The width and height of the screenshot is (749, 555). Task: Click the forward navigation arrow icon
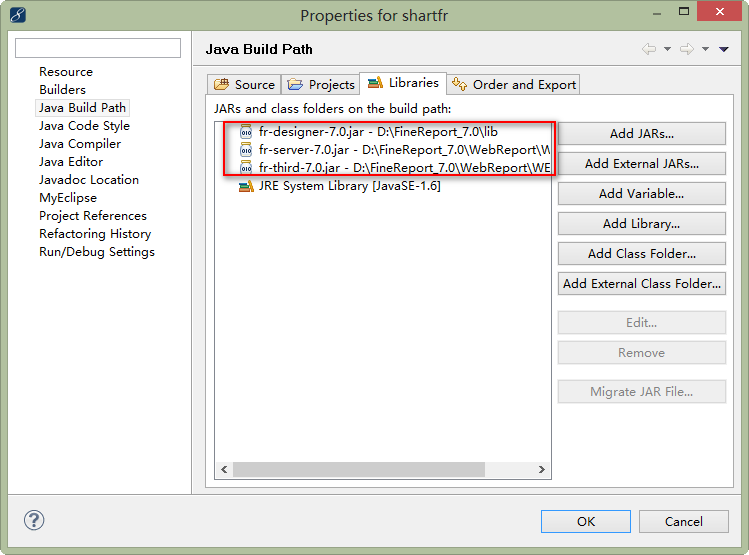[x=687, y=49]
